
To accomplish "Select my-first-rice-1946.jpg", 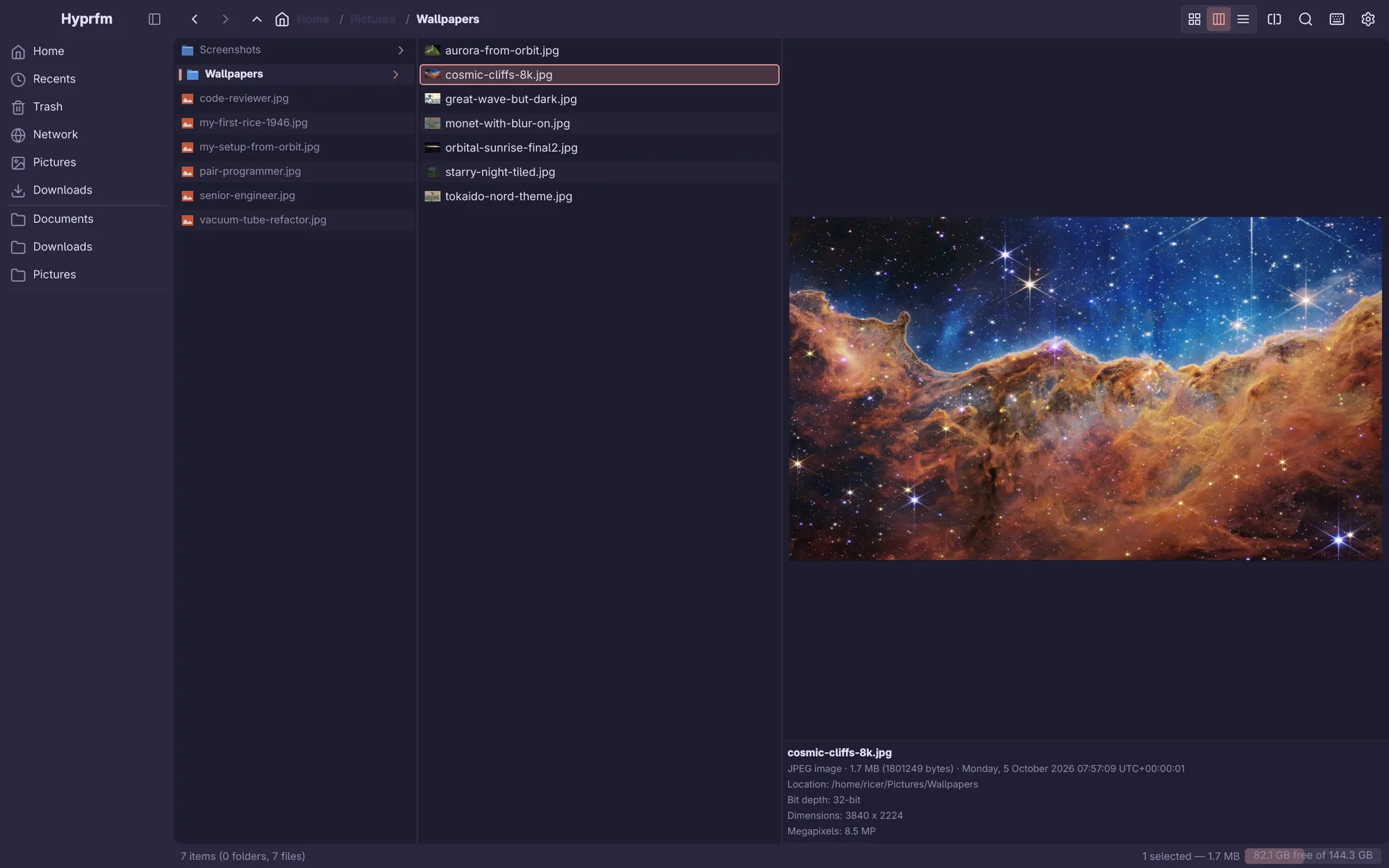I will [295, 123].
